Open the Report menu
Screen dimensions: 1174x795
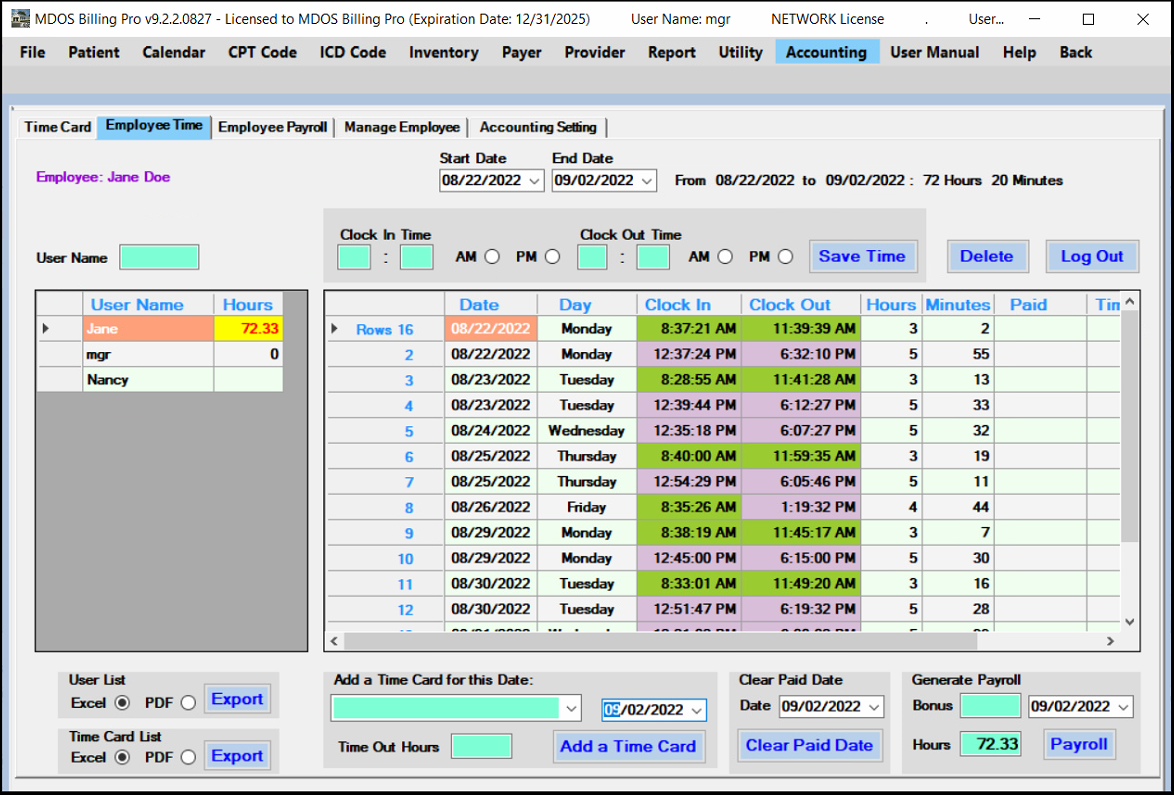[x=671, y=52]
